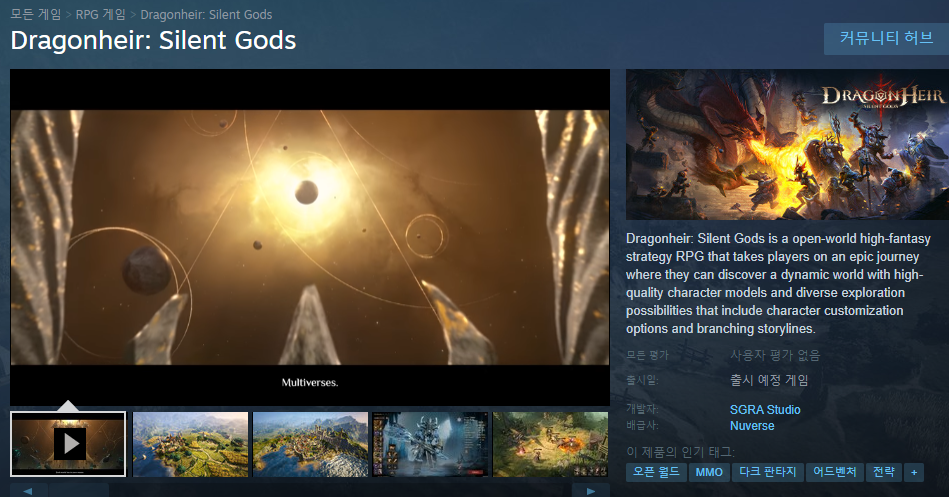Select the 어드벤처 tag
Image resolution: width=949 pixels, height=497 pixels.
click(835, 472)
